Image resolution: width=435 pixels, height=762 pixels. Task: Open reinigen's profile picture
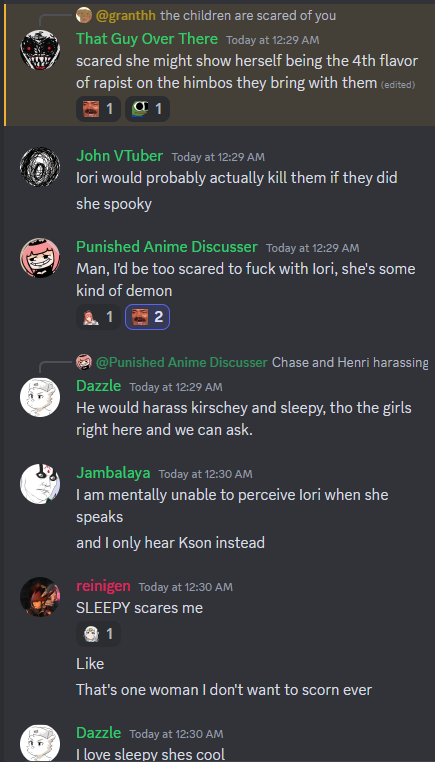pos(40,597)
